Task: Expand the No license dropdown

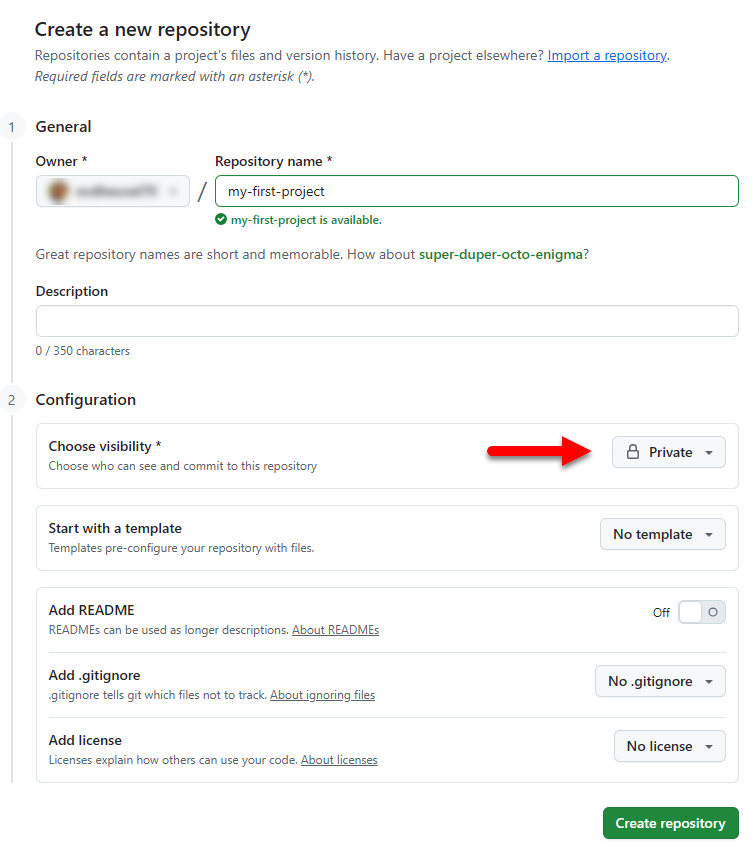Action: 669,746
